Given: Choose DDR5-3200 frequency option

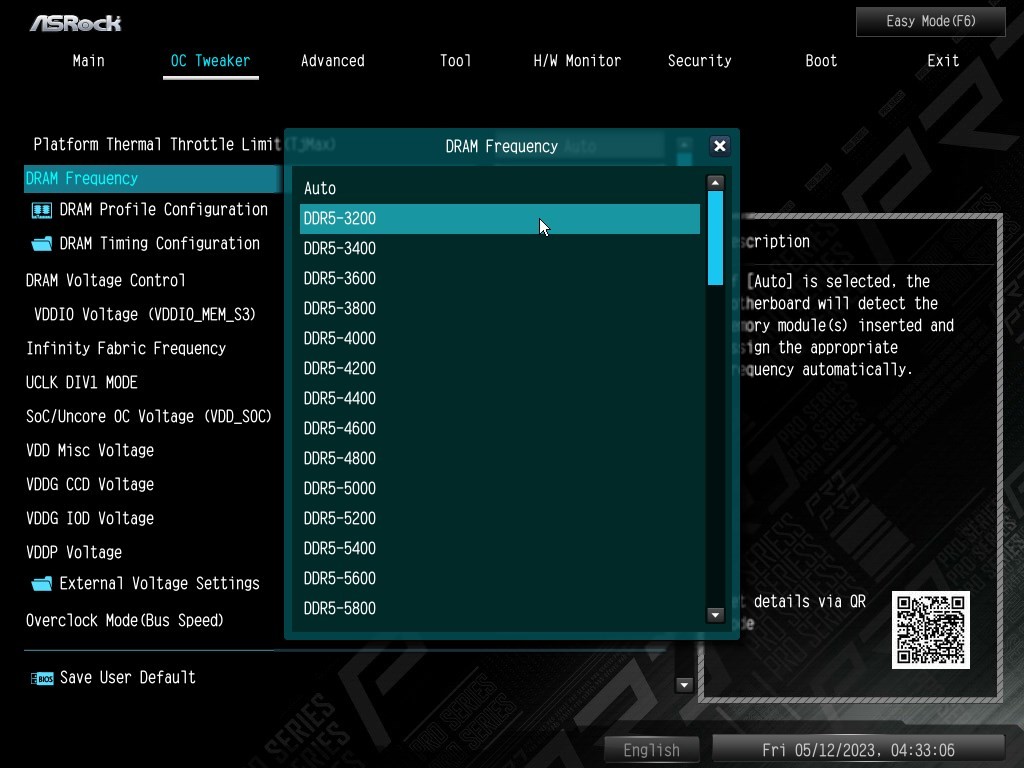Looking at the screenshot, I should 340,219.
